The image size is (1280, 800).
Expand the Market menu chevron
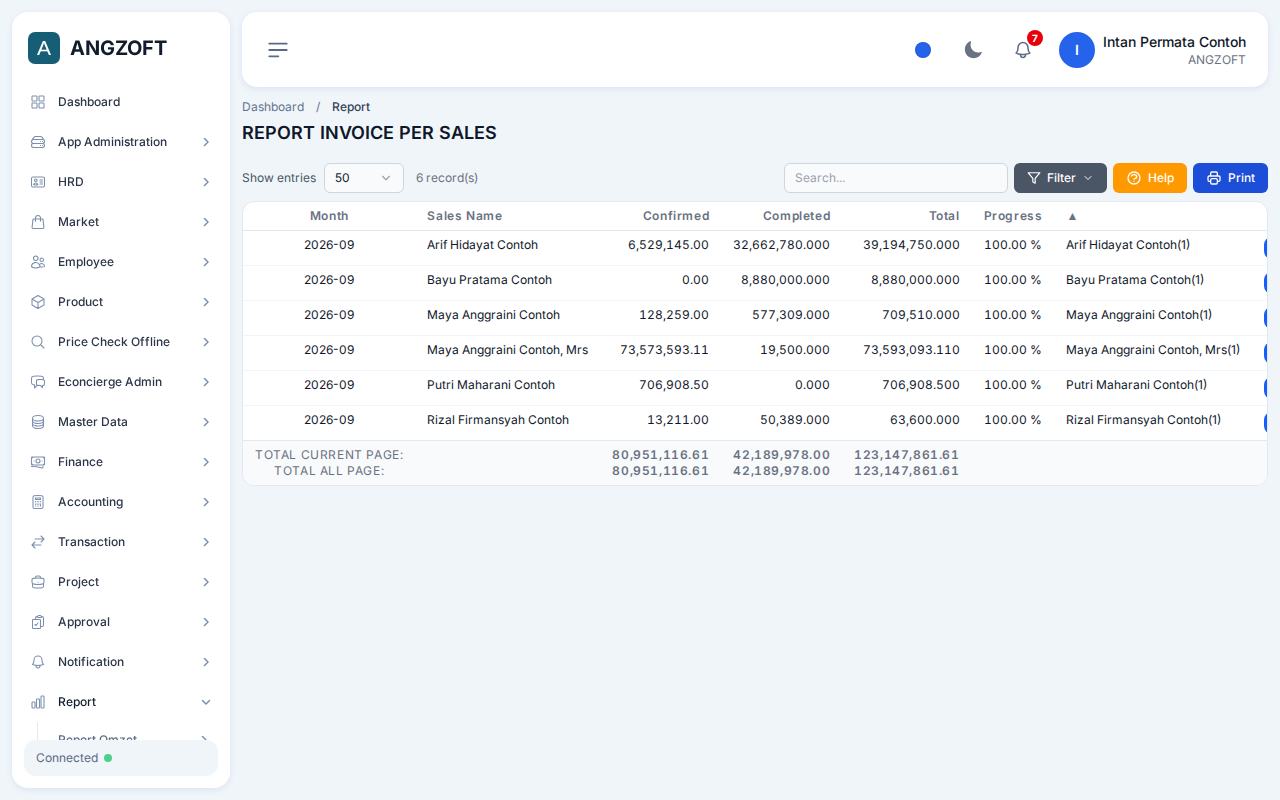click(206, 222)
